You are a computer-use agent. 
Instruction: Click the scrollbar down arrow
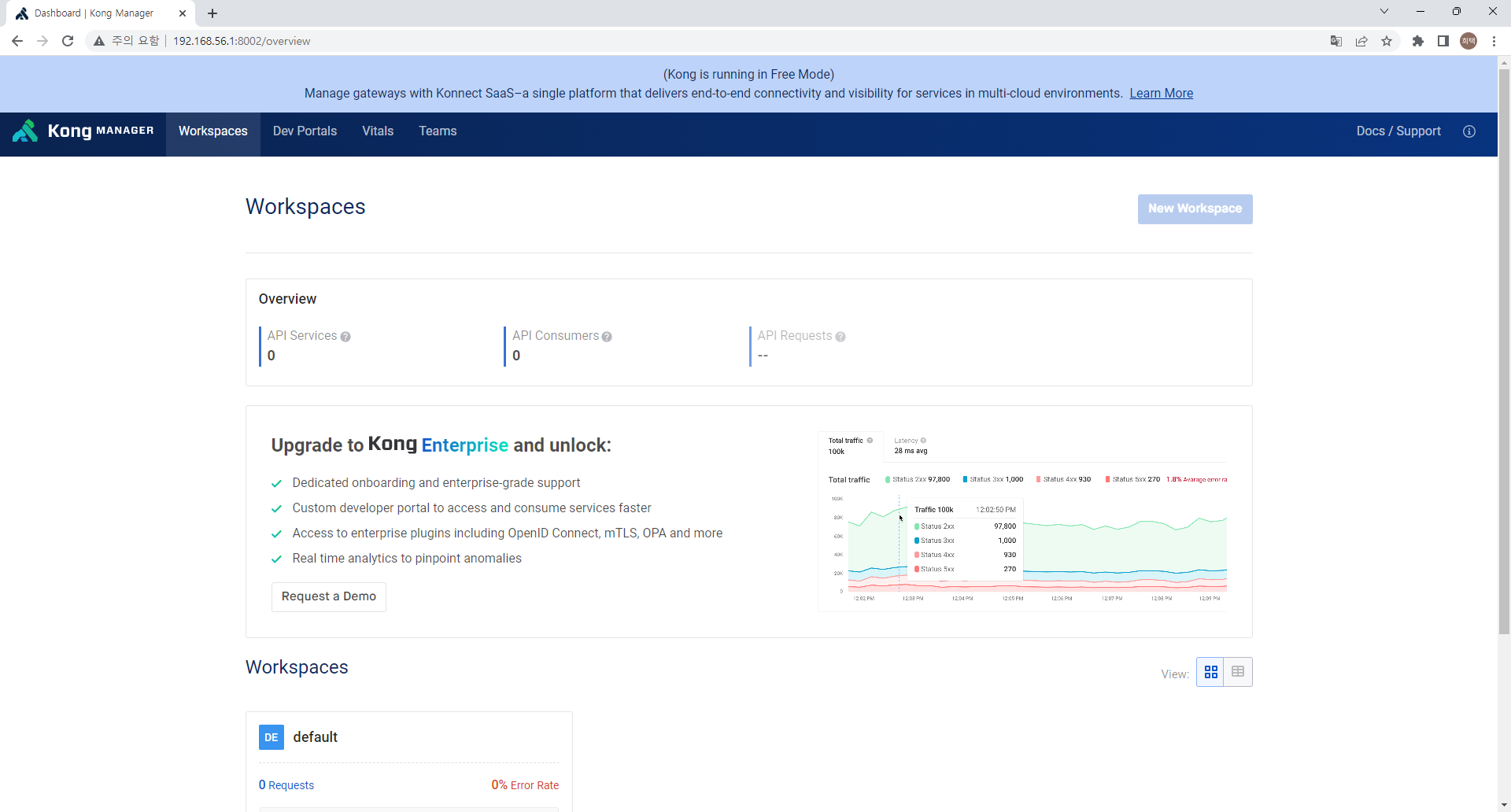[1504, 806]
